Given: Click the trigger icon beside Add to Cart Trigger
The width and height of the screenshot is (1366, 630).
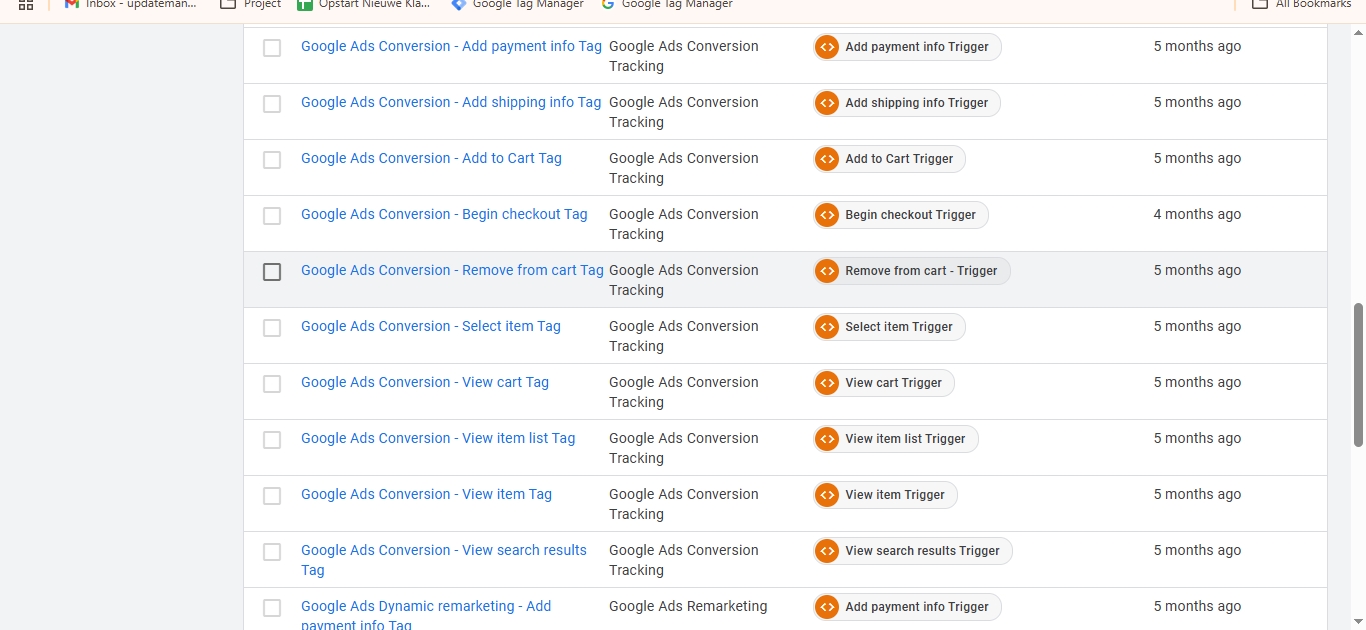Looking at the screenshot, I should (827, 159).
